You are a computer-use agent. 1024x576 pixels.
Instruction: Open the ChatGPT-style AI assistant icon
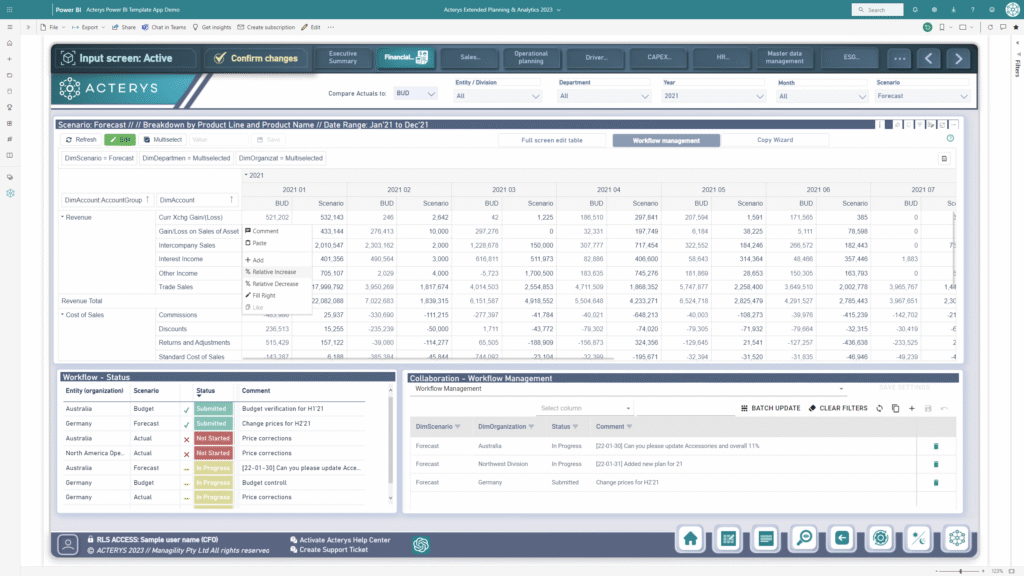[x=421, y=545]
